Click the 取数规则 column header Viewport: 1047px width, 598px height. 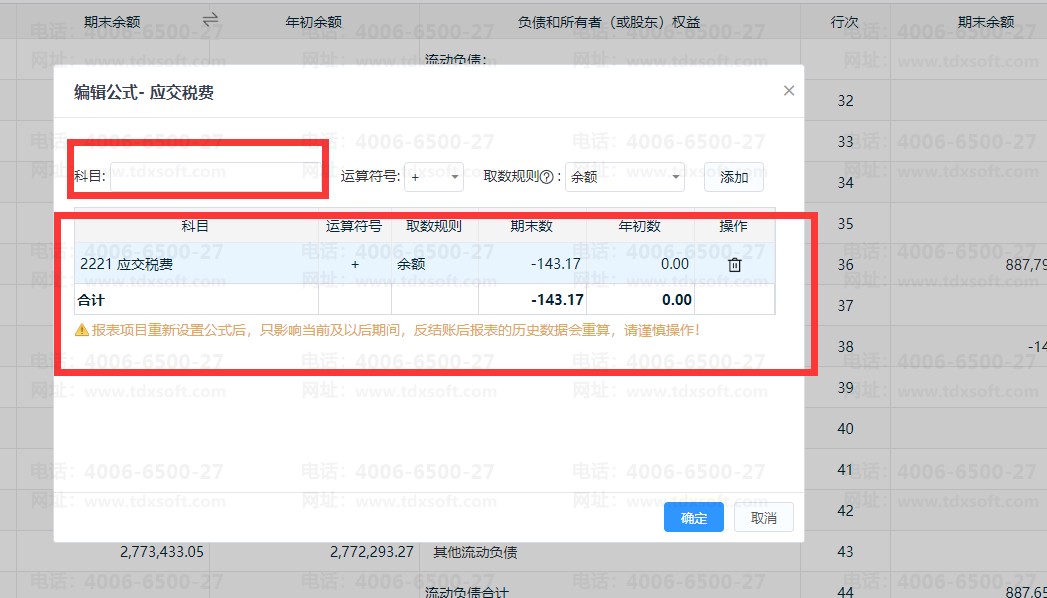click(x=434, y=226)
